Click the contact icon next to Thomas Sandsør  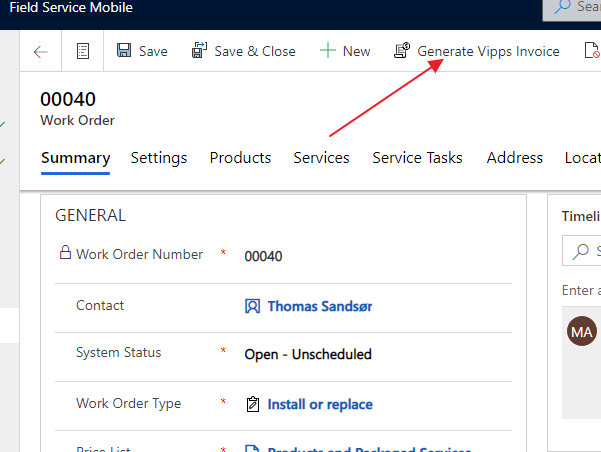pyautogui.click(x=253, y=306)
